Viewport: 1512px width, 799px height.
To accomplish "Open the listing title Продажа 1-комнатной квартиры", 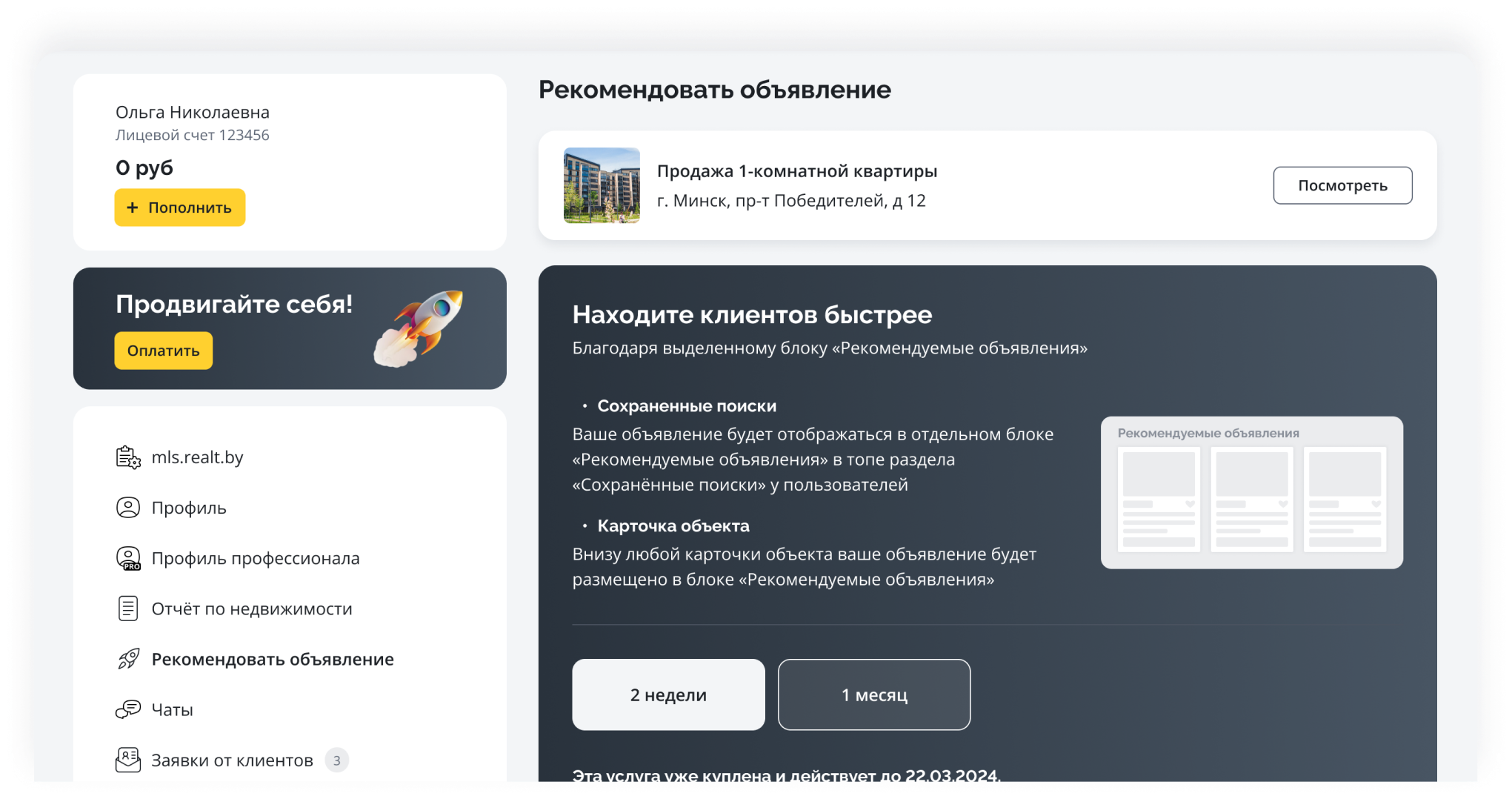I will (796, 171).
